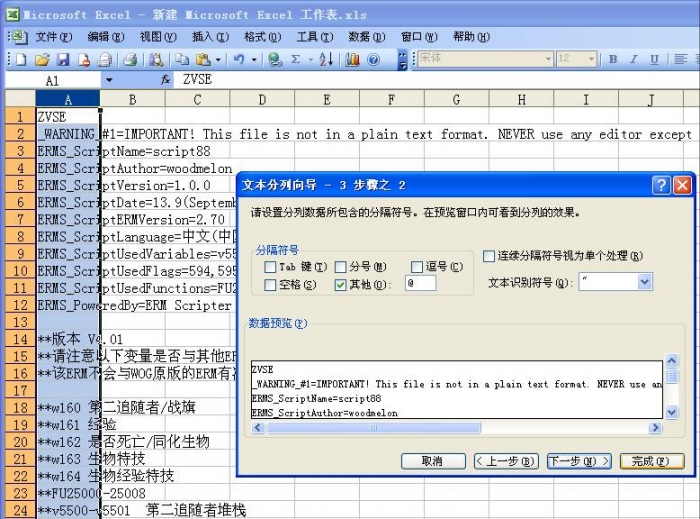This screenshot has height=519, width=700.
Task: Open the Chart Wizard icon
Action: click(352, 59)
